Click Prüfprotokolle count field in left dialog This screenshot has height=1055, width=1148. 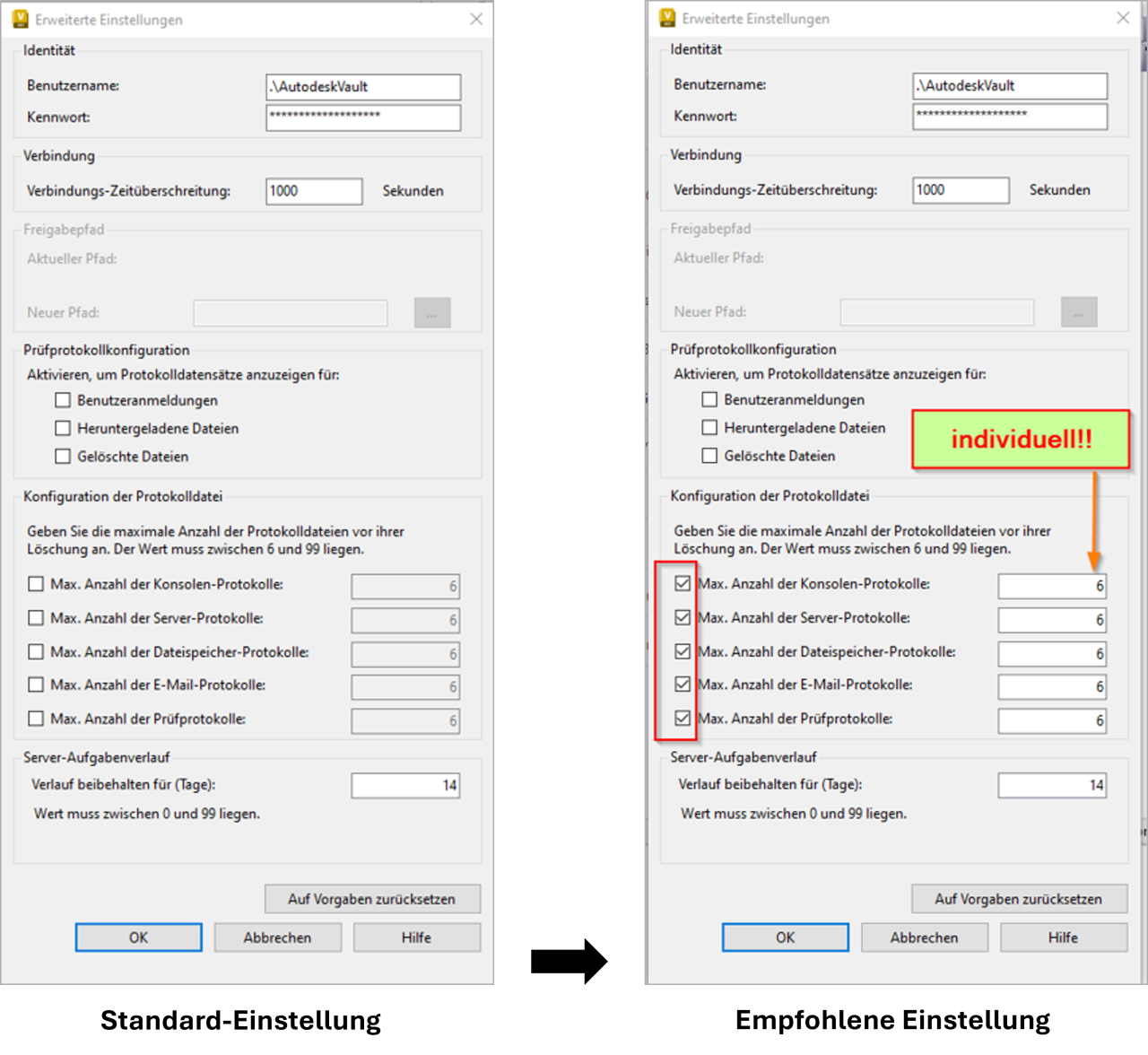[405, 721]
